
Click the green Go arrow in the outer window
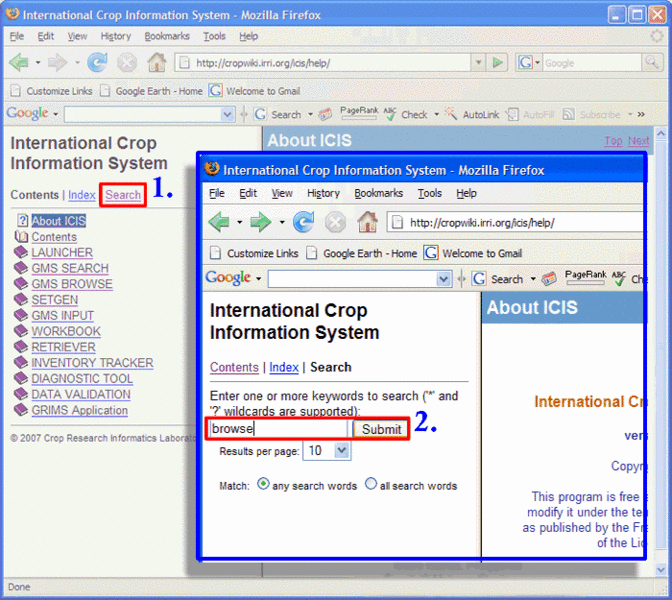[x=497, y=63]
